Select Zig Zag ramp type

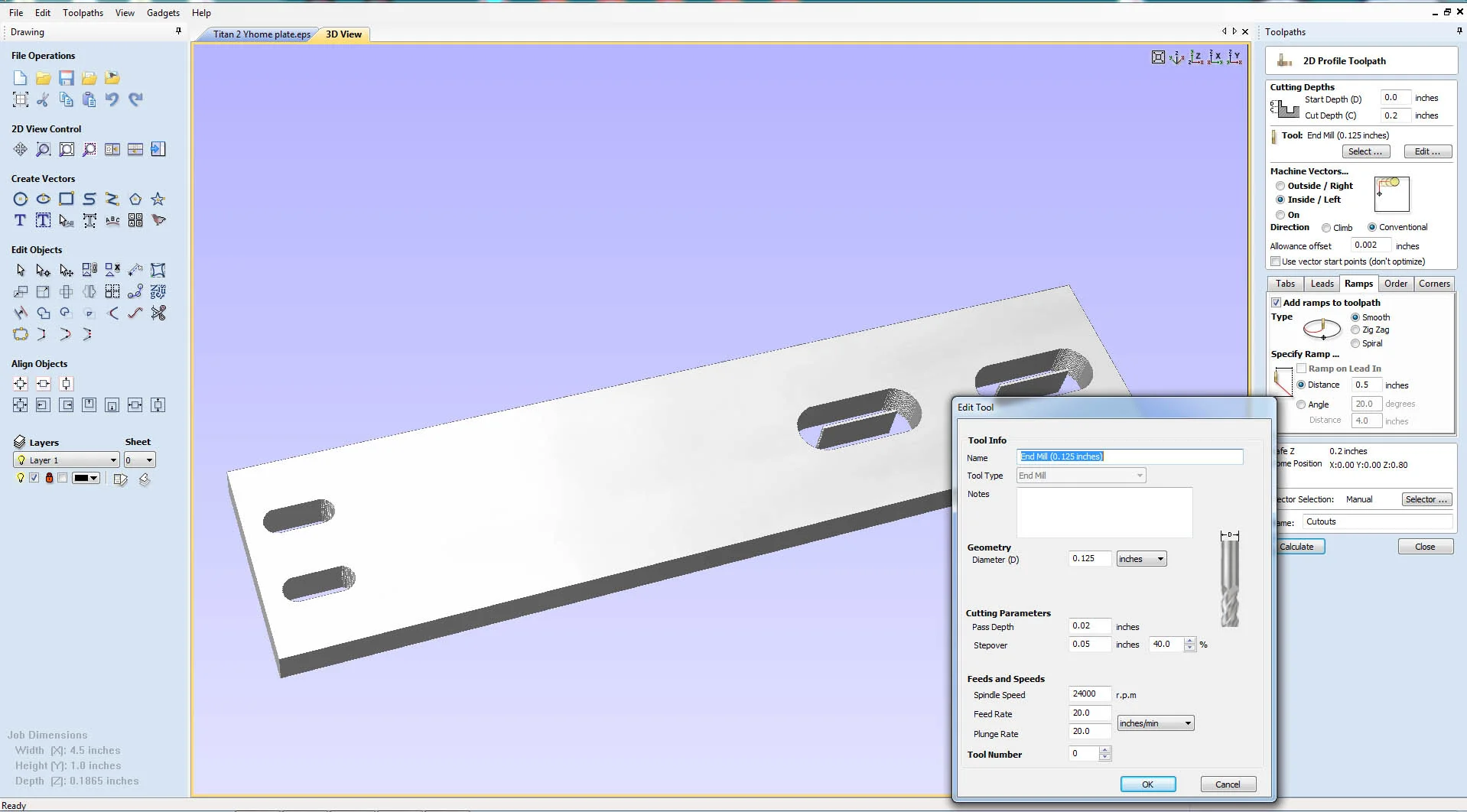point(1355,330)
